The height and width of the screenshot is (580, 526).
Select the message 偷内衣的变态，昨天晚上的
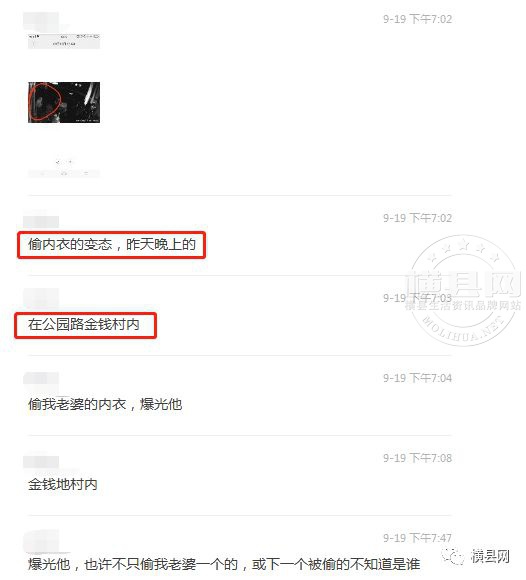[112, 245]
